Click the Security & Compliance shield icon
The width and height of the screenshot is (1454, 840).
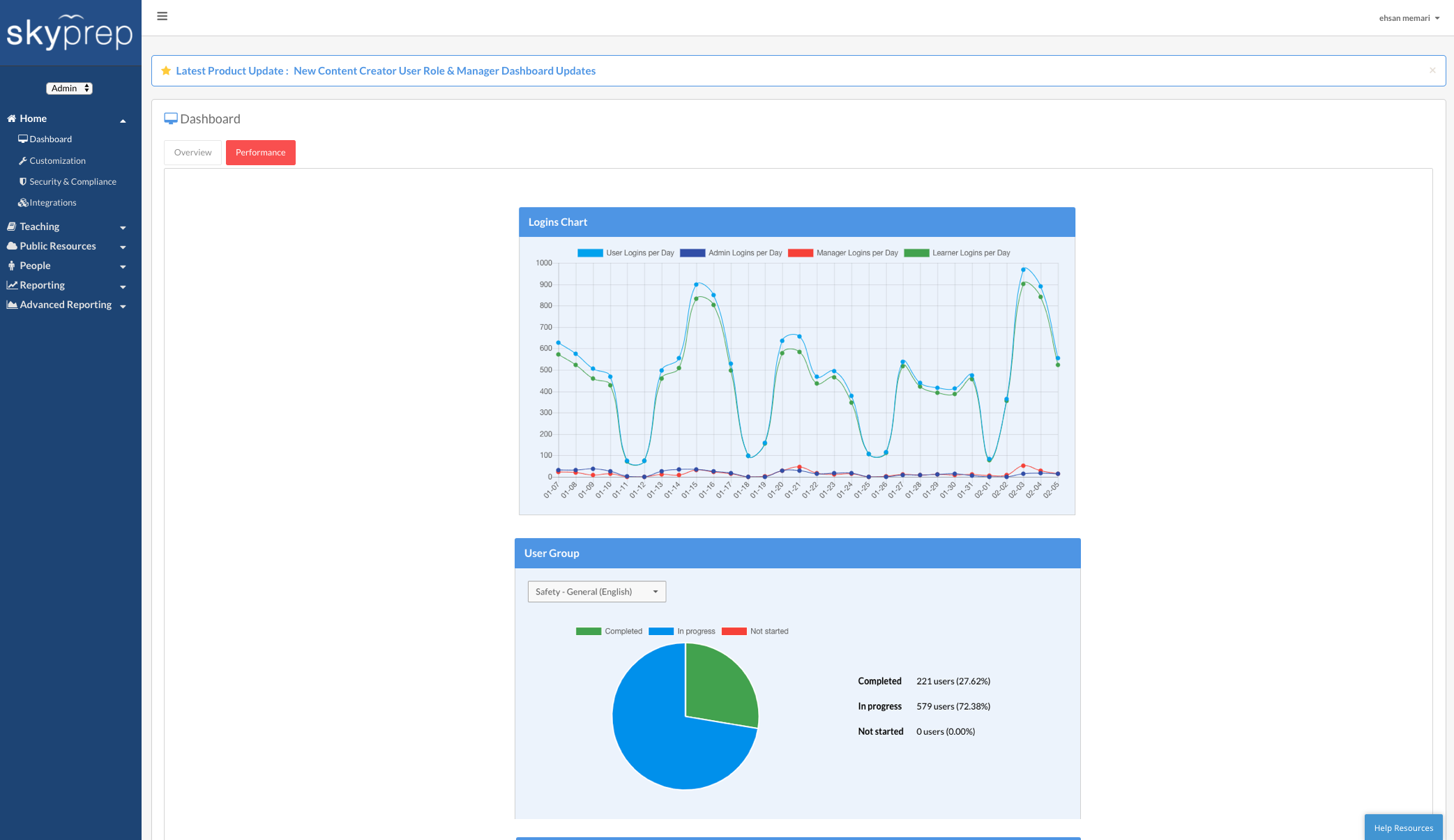23,181
